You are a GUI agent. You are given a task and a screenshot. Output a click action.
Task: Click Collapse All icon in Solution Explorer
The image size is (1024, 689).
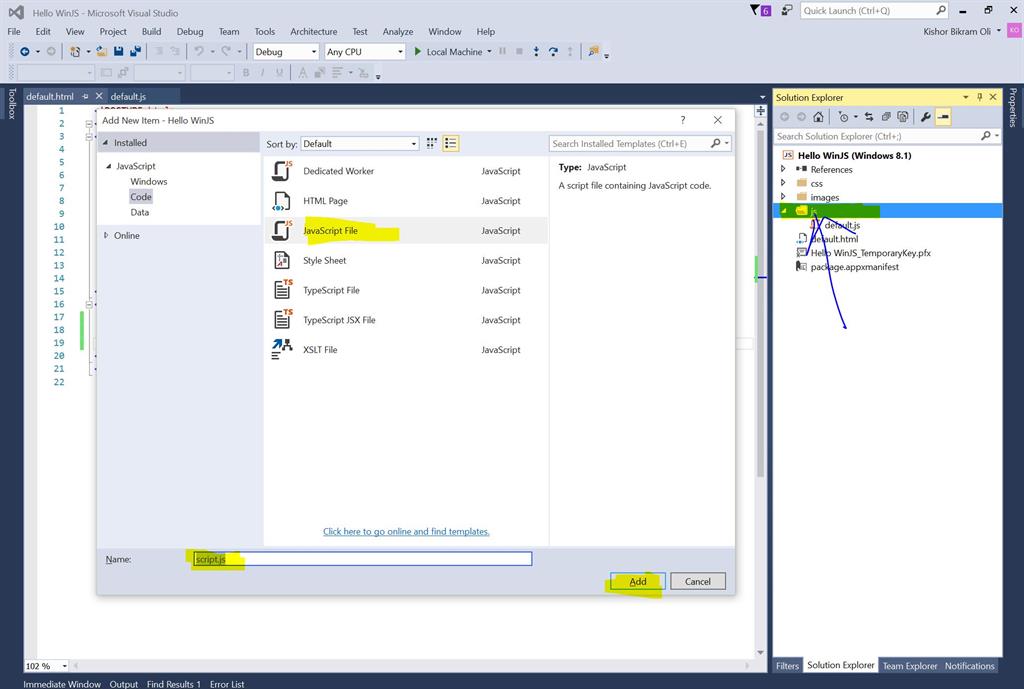point(886,117)
